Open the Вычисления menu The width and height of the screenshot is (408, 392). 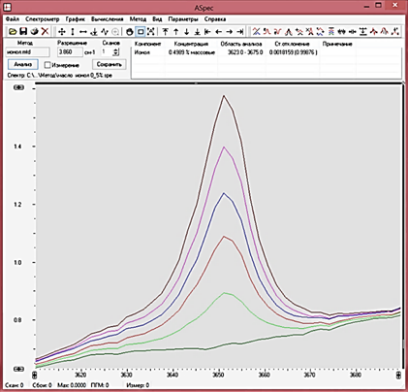click(x=107, y=19)
